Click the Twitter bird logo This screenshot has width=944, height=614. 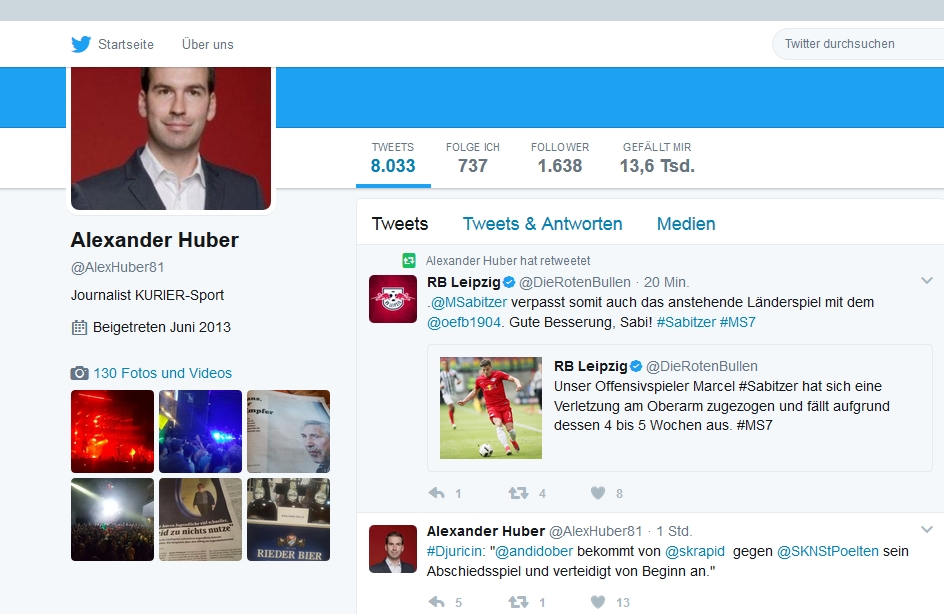(81, 44)
